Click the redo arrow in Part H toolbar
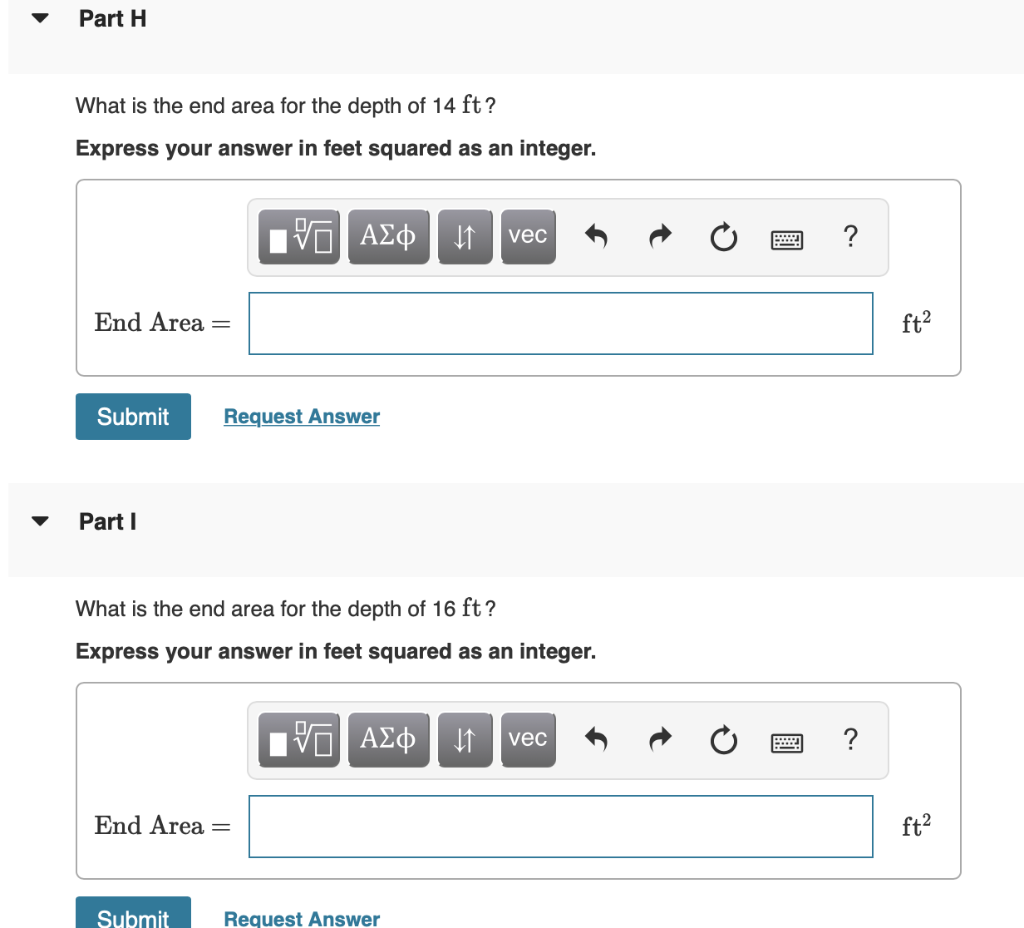The image size is (1024, 928). (660, 237)
